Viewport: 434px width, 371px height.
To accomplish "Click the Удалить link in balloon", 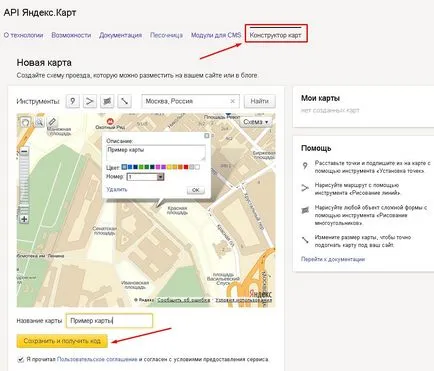I will click(x=117, y=189).
